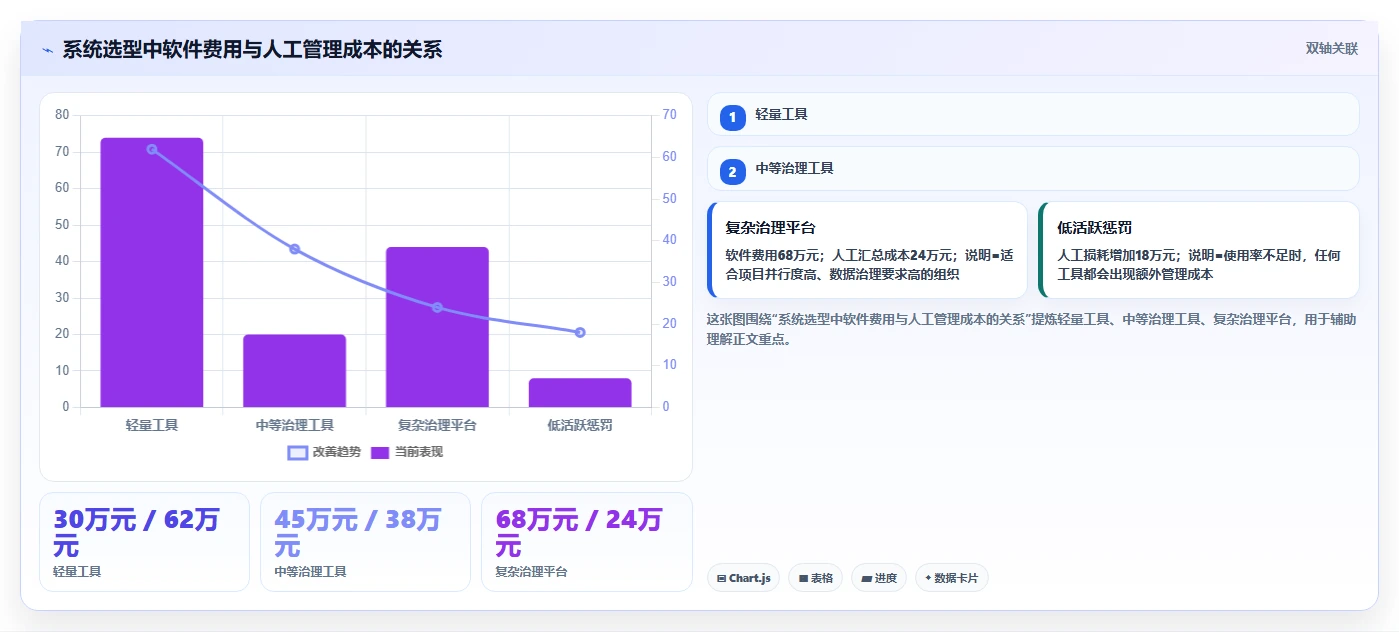Select the 低活跃惩罚 bar in chart
The width and height of the screenshot is (1399, 632).
580,393
